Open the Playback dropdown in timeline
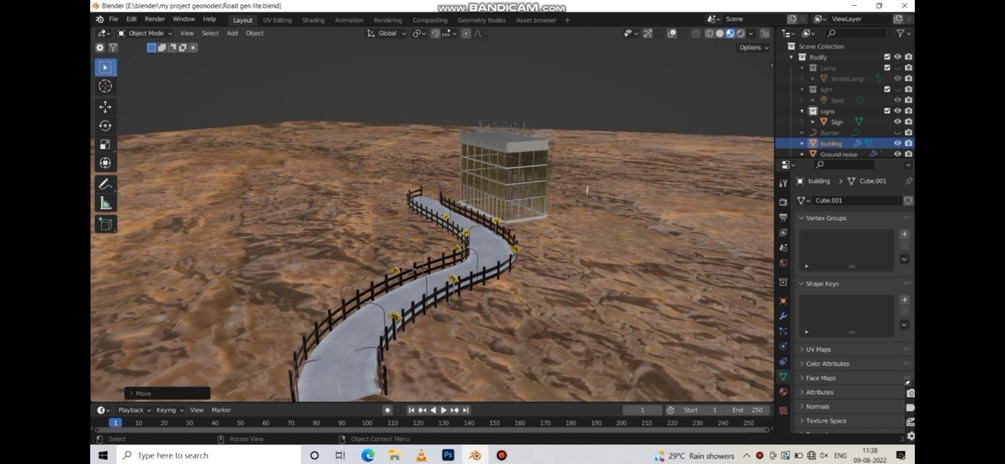The width and height of the screenshot is (1005, 464). point(134,410)
